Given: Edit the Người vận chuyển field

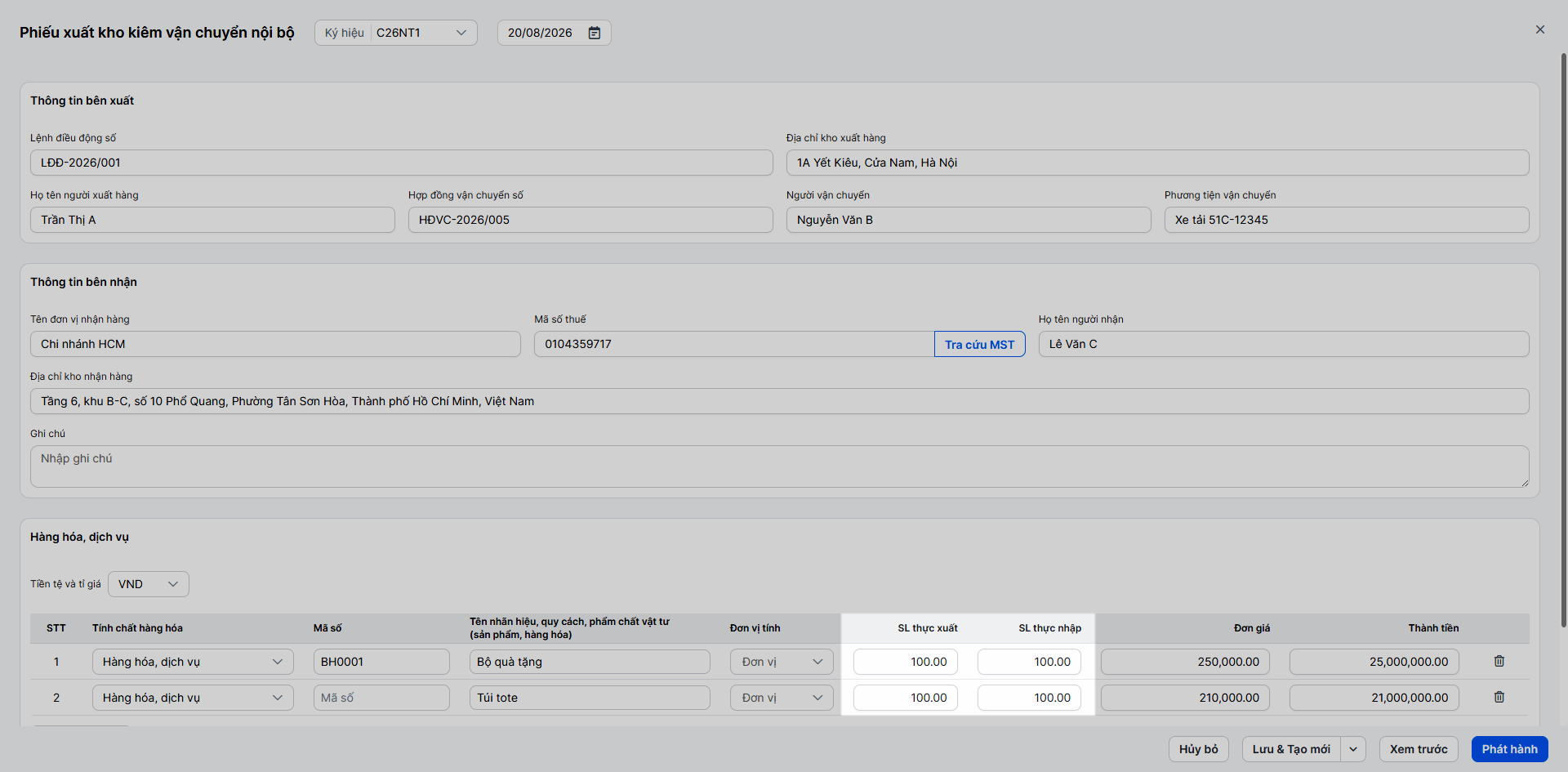Looking at the screenshot, I should 969,220.
